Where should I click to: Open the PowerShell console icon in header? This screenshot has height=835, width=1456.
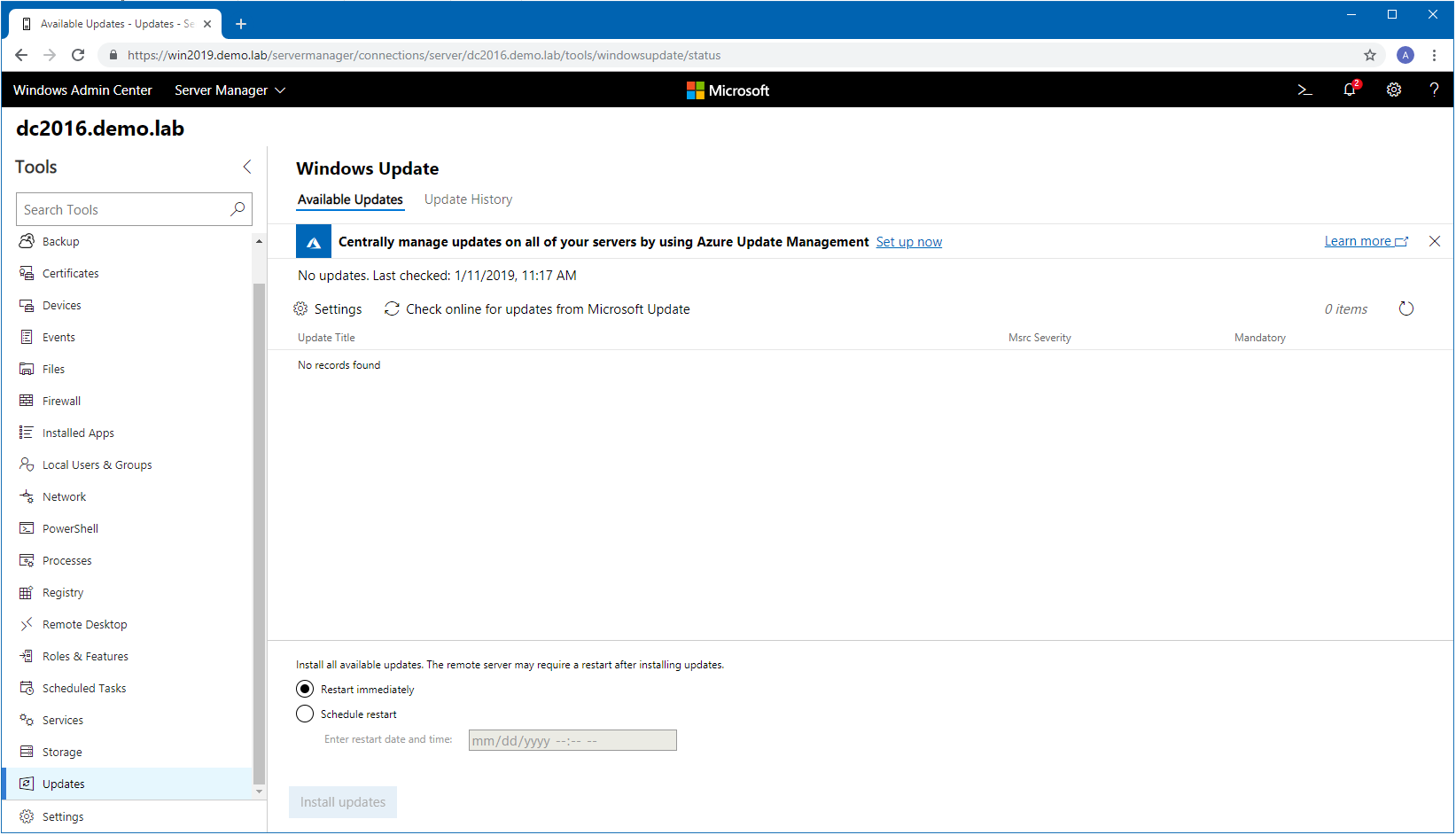tap(1304, 90)
